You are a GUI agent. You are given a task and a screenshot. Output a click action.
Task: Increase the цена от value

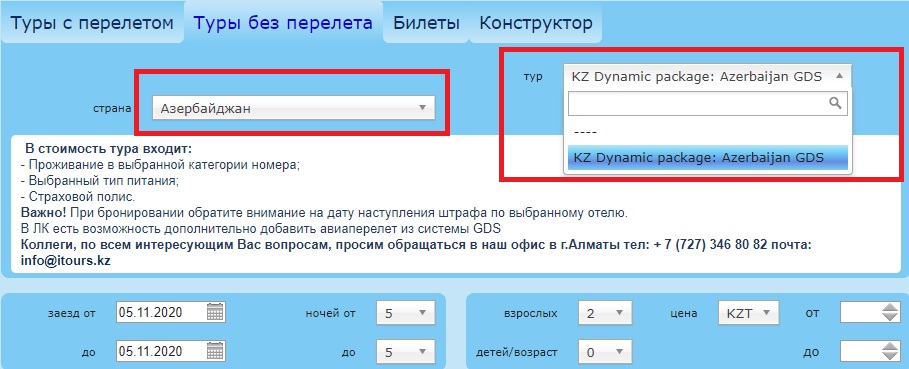coord(890,308)
